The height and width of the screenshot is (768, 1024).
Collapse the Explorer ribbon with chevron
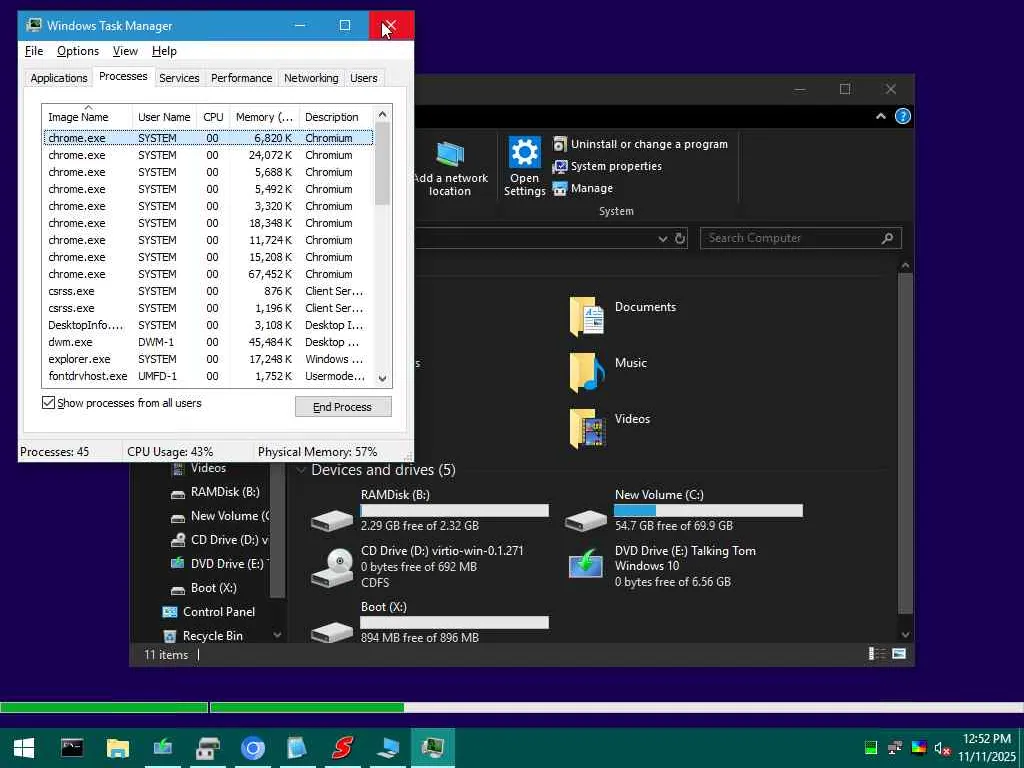[x=880, y=116]
